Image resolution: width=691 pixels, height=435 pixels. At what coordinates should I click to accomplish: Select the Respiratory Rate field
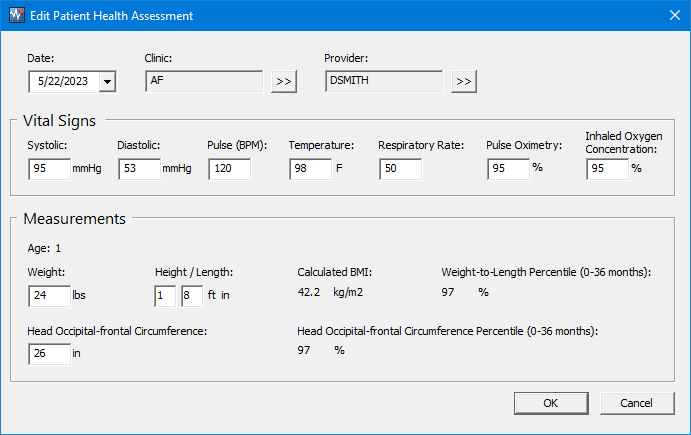point(400,169)
